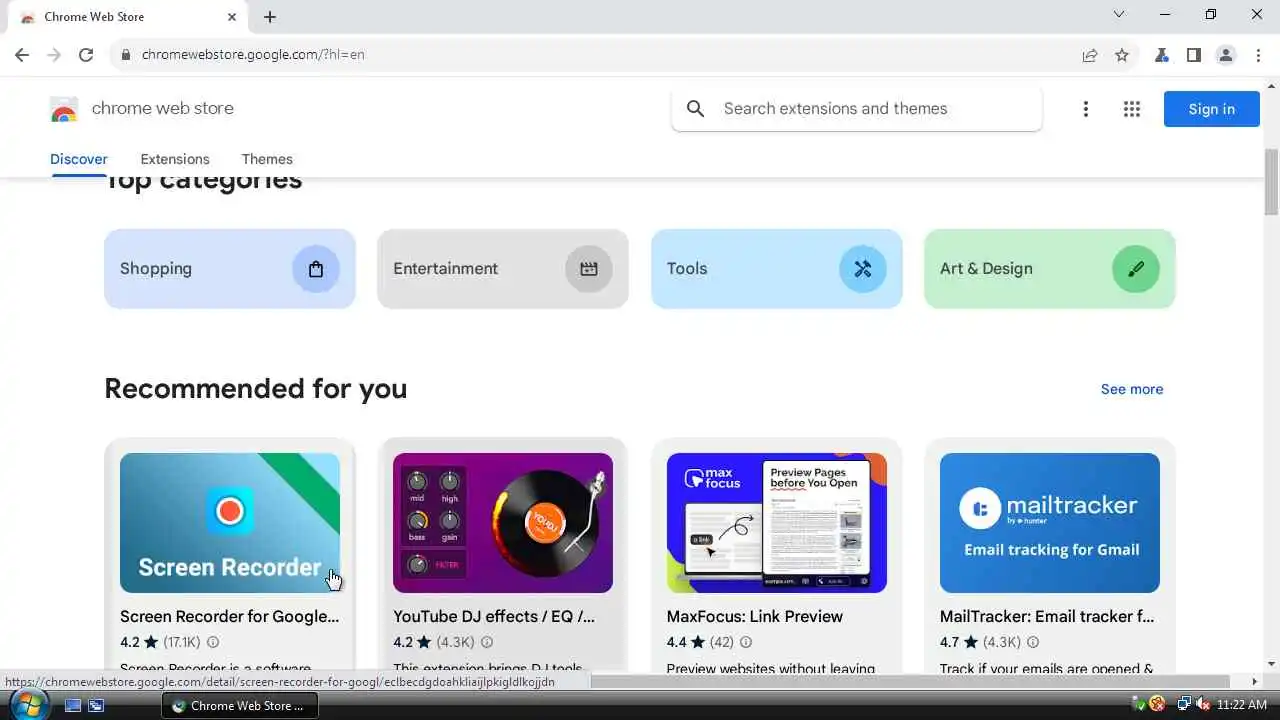Click the volume icon in system tray
The height and width of the screenshot is (720, 1280).
pos(1203,705)
